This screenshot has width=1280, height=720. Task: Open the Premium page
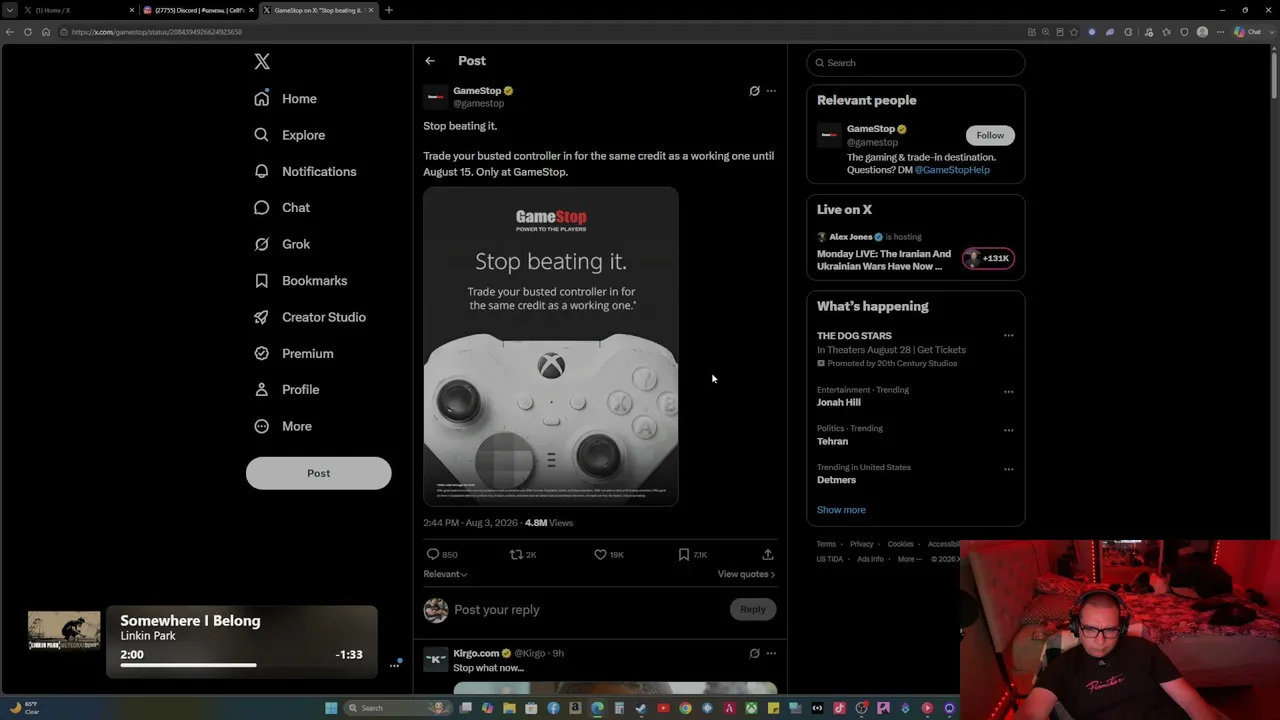293,354
